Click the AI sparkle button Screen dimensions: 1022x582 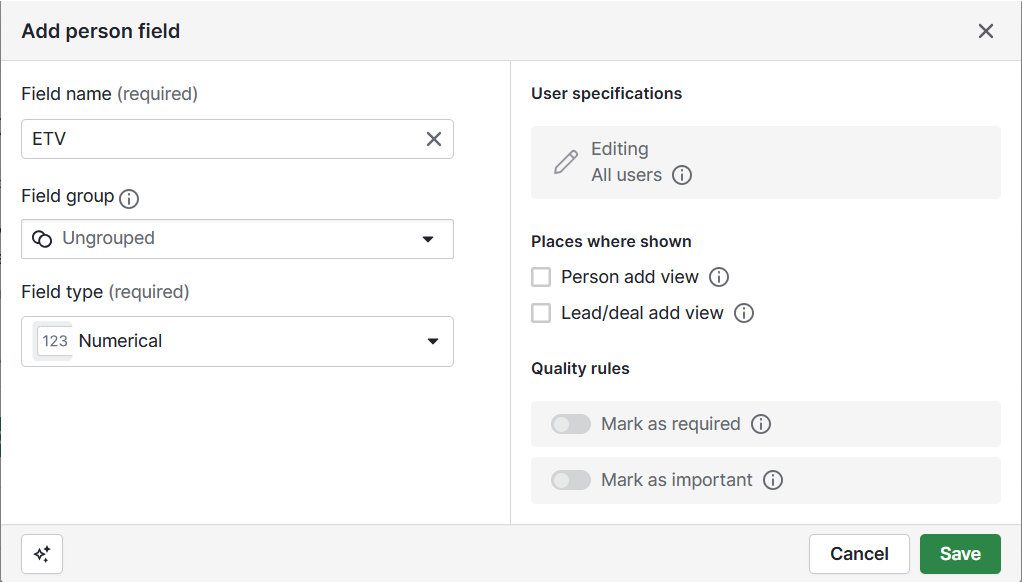[42, 554]
